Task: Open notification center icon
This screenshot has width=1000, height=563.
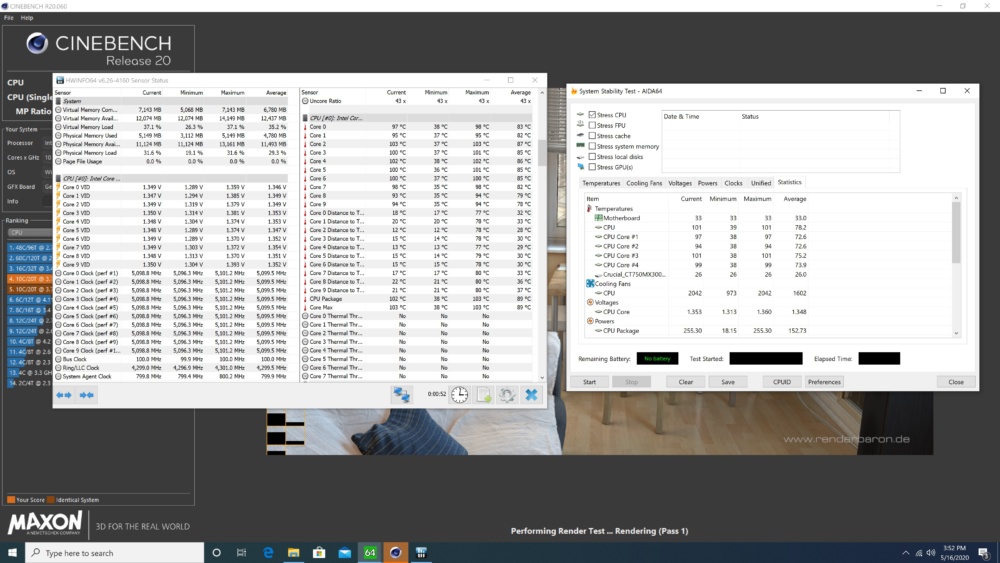Action: [983, 553]
